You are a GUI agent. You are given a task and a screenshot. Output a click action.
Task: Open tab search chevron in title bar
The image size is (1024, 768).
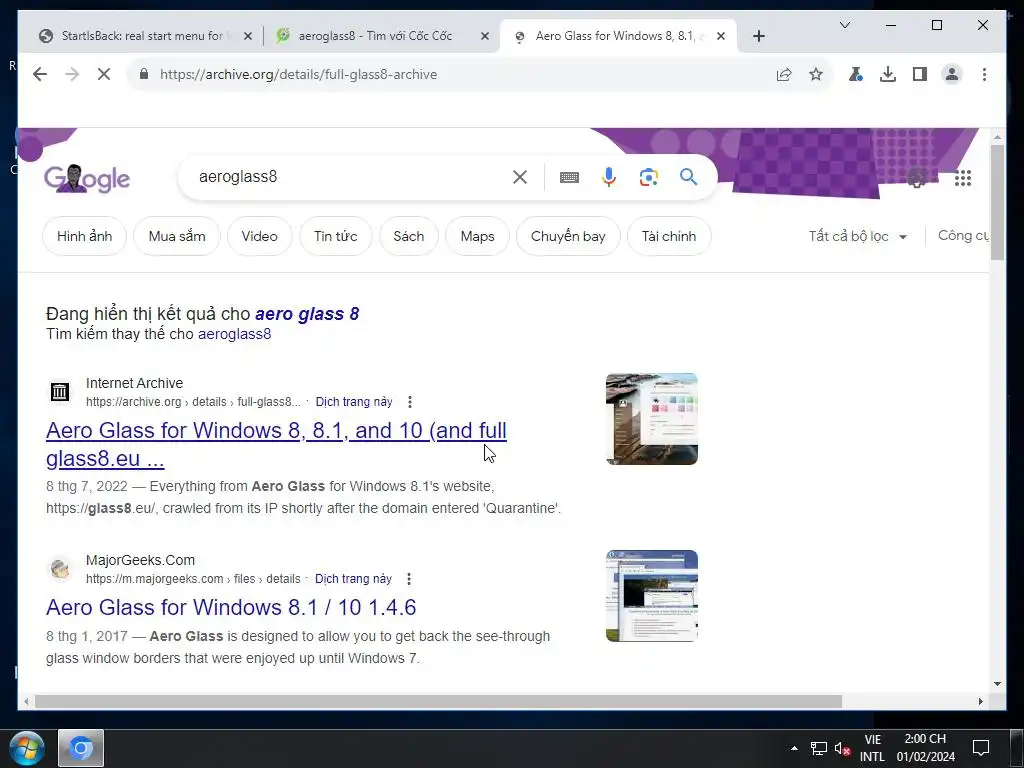click(844, 25)
